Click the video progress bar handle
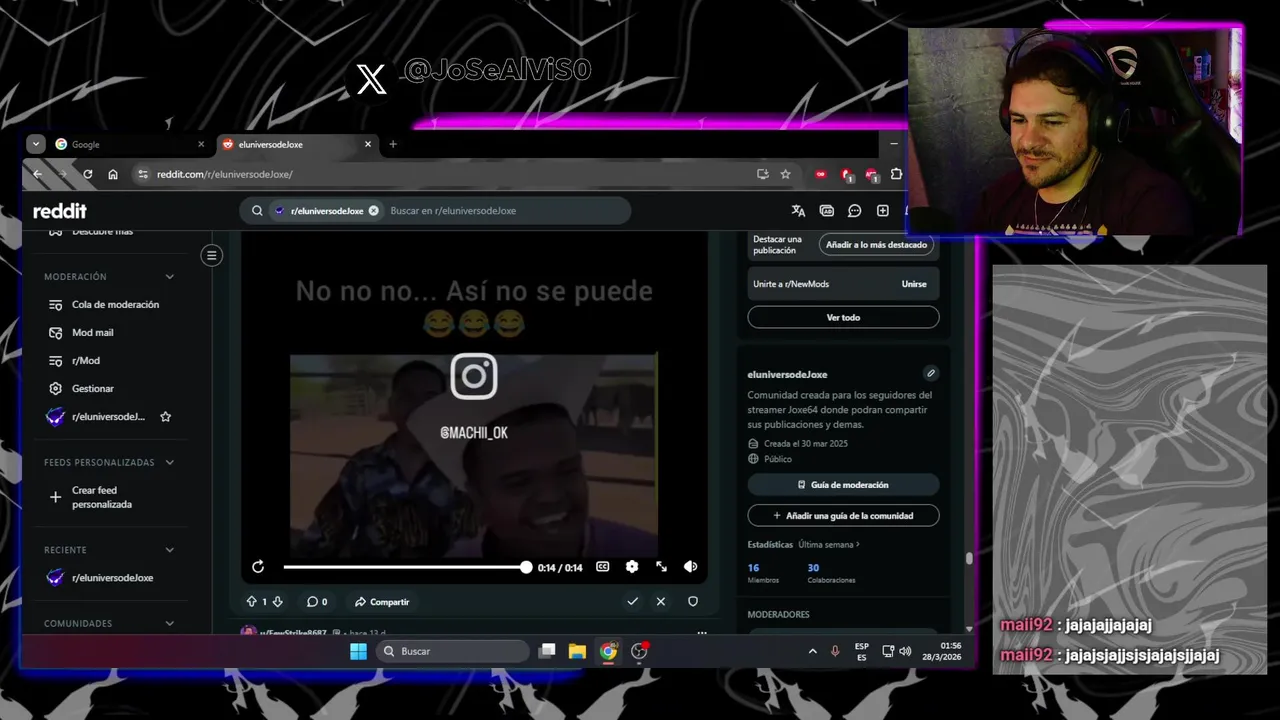Image resolution: width=1280 pixels, height=720 pixels. [x=526, y=567]
